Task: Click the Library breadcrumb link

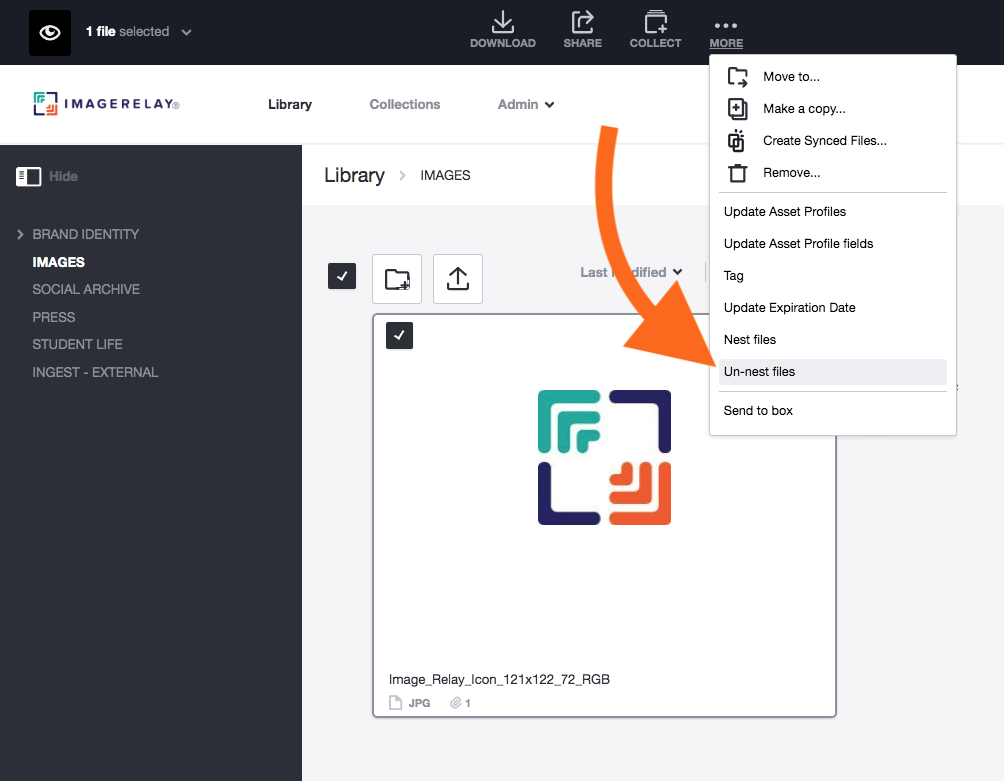Action: point(354,175)
